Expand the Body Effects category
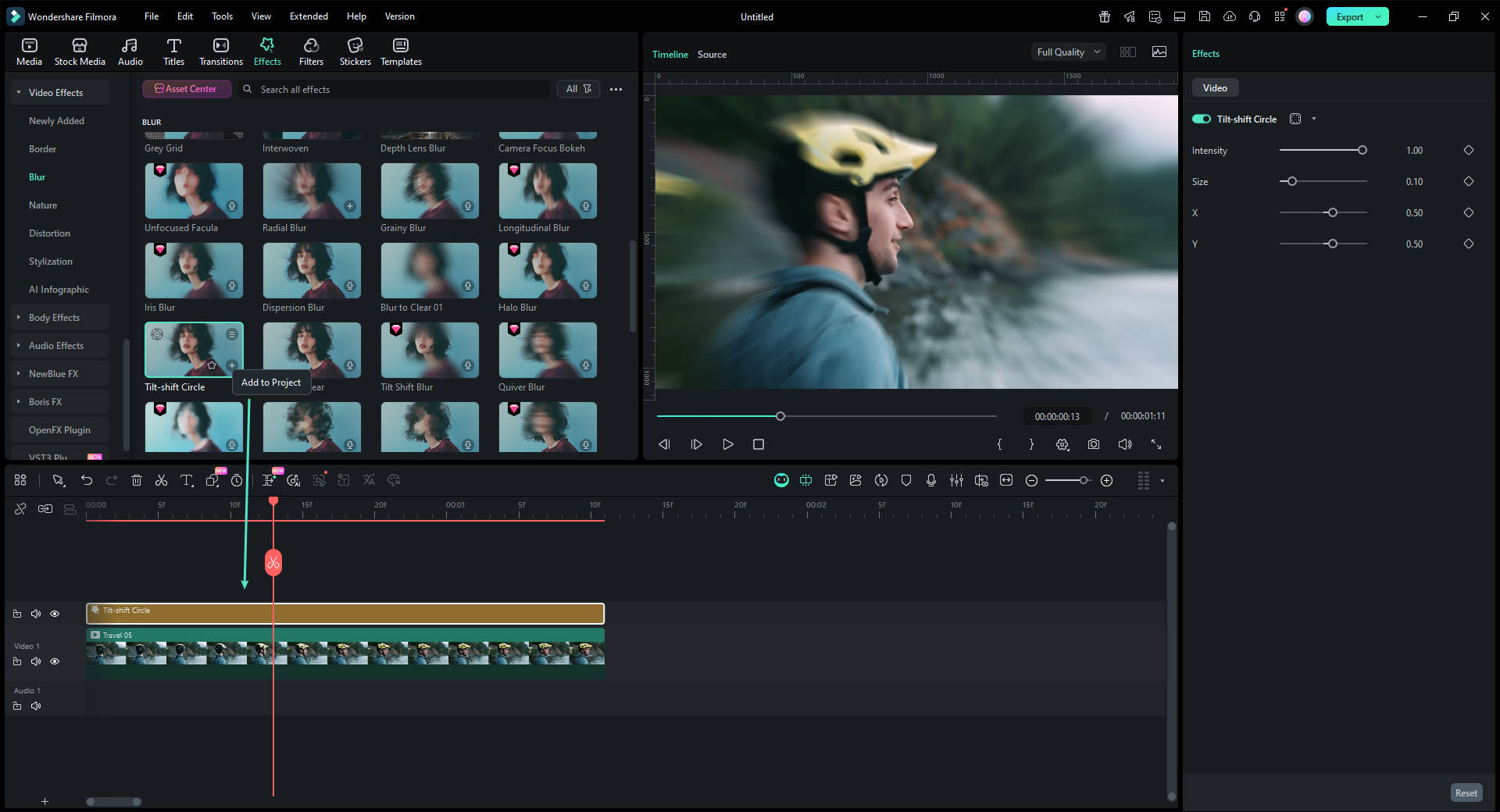1500x812 pixels. tap(54, 318)
